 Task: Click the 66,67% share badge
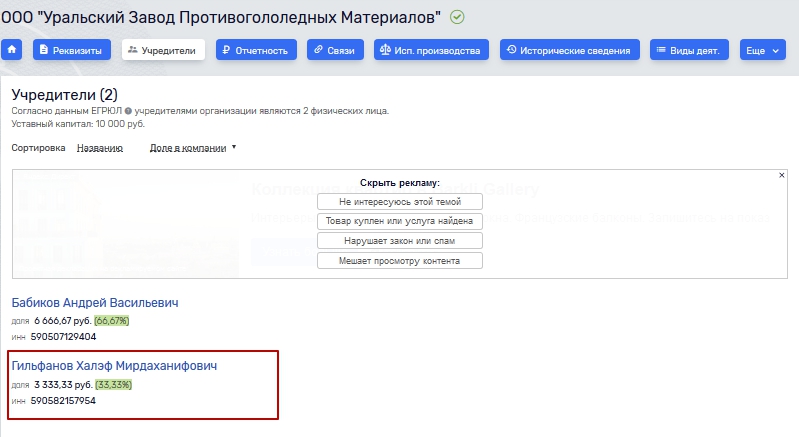[112, 321]
